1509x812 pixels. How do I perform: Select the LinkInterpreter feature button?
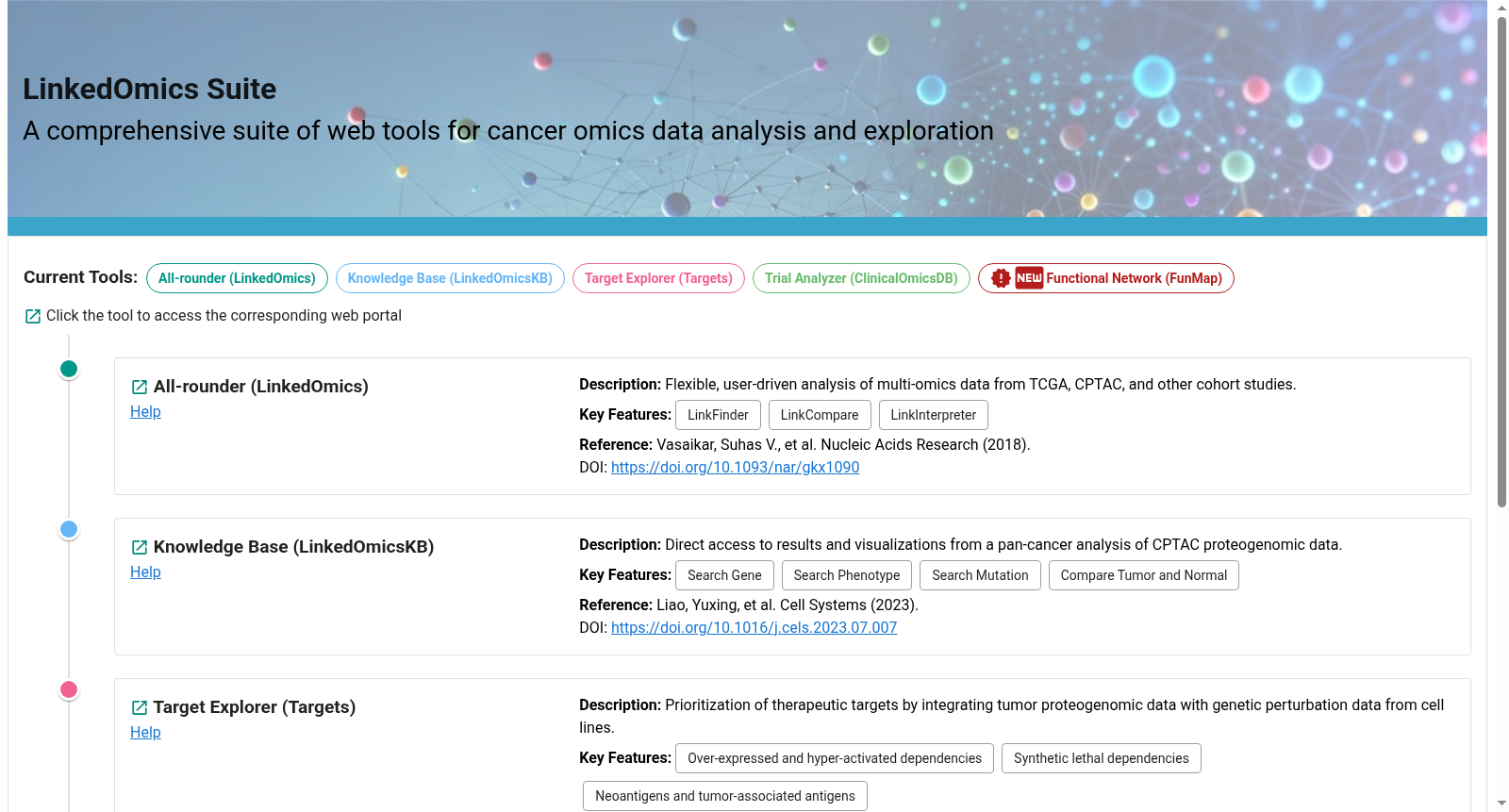click(934, 415)
